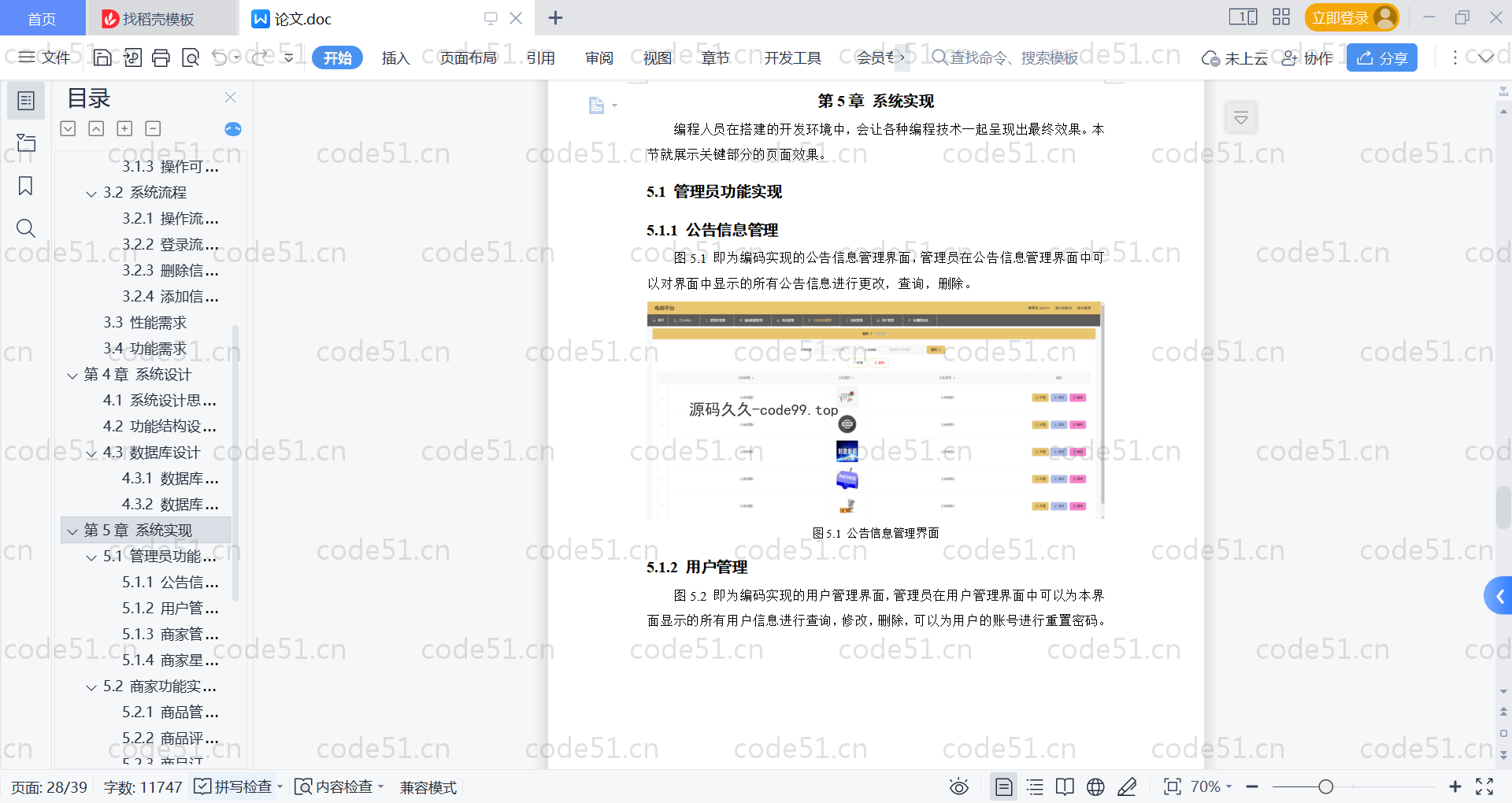The width and height of the screenshot is (1512, 803).
Task: Click the Save icon in toolbar
Action: [102, 57]
